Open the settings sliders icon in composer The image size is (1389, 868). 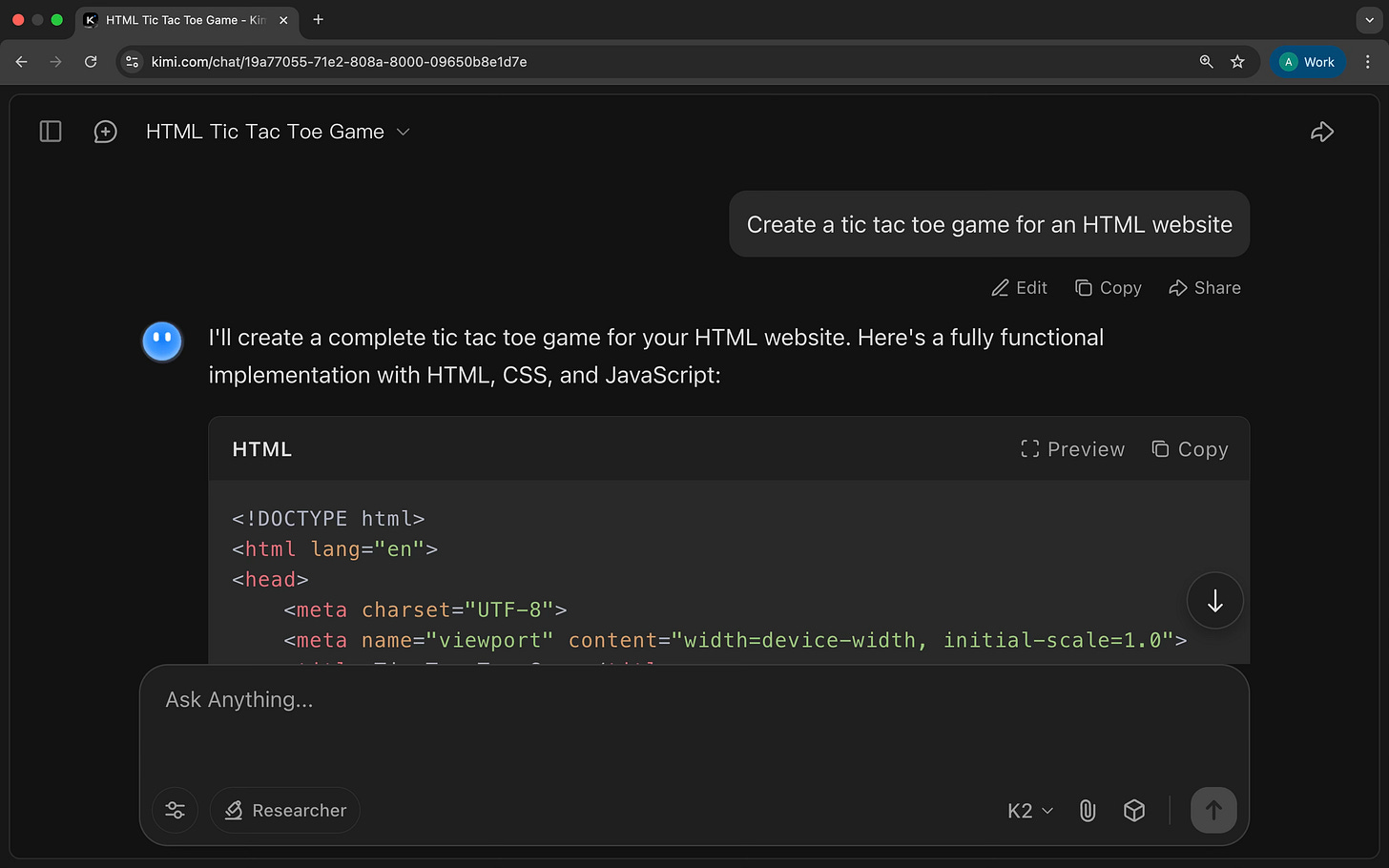point(176,811)
